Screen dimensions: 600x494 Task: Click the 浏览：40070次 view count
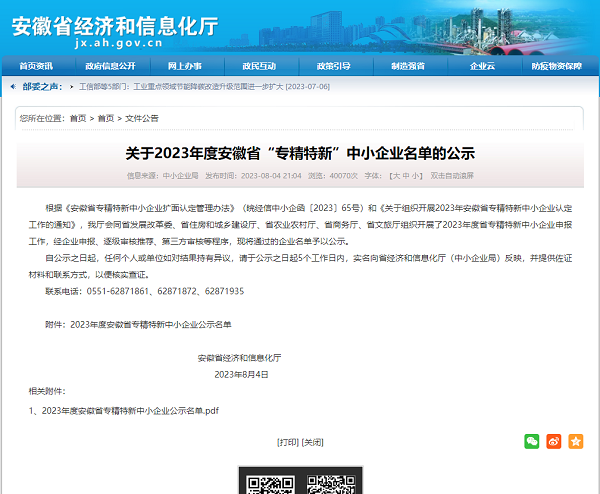point(333,176)
